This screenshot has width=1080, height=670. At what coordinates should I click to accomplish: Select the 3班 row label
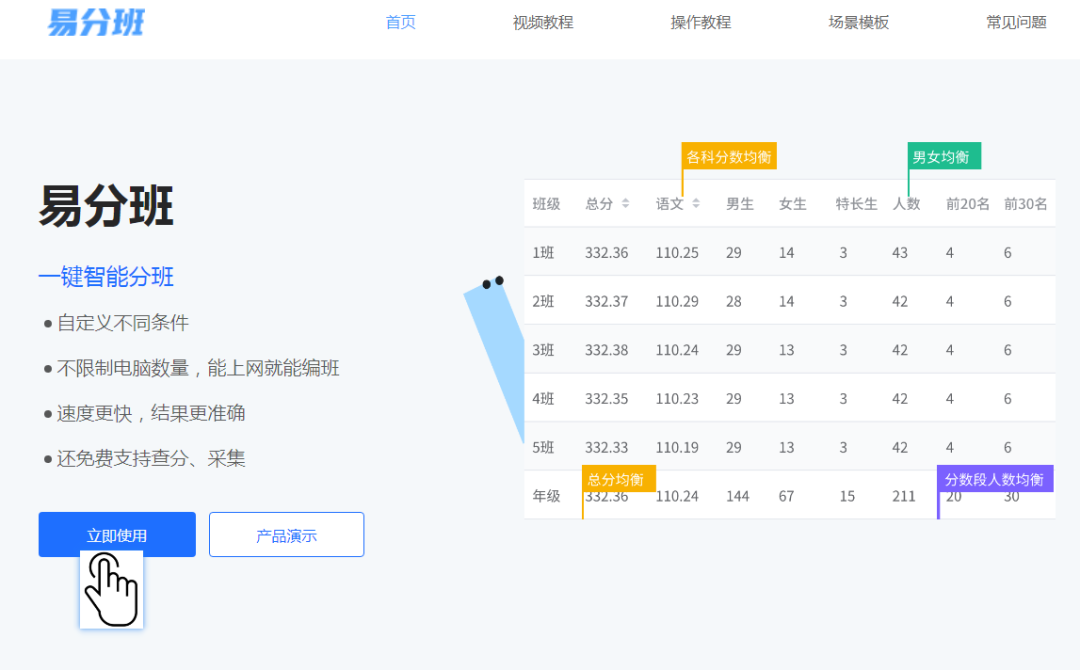(543, 350)
